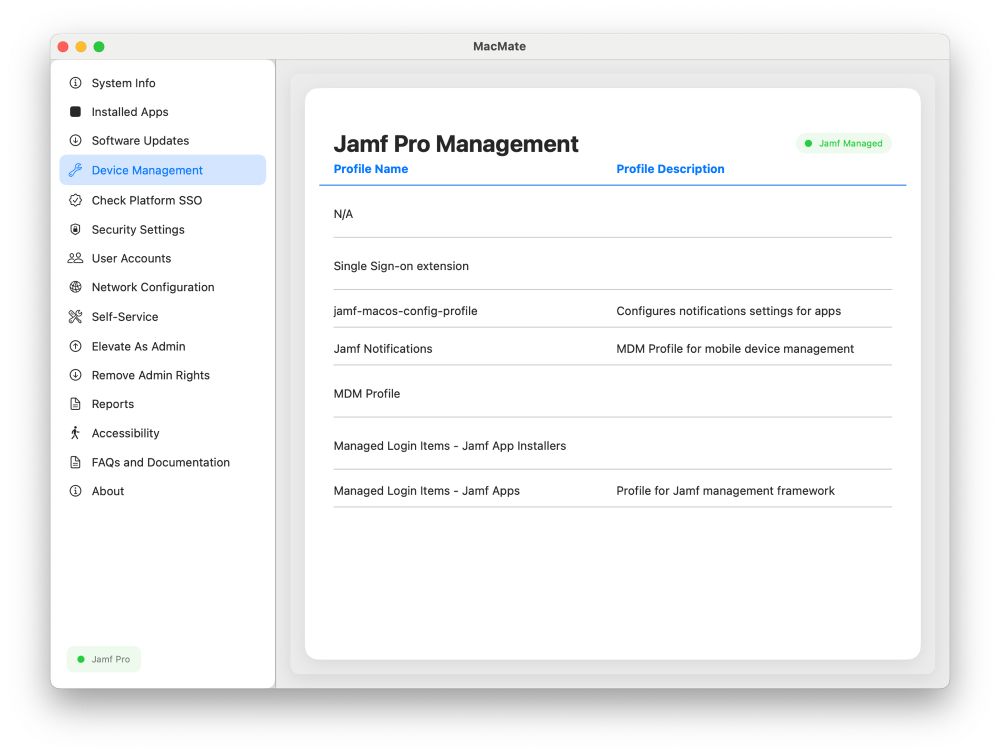Image resolution: width=1000 pixels, height=755 pixels.
Task: Click the Self-Service tools icon
Action: point(75,316)
